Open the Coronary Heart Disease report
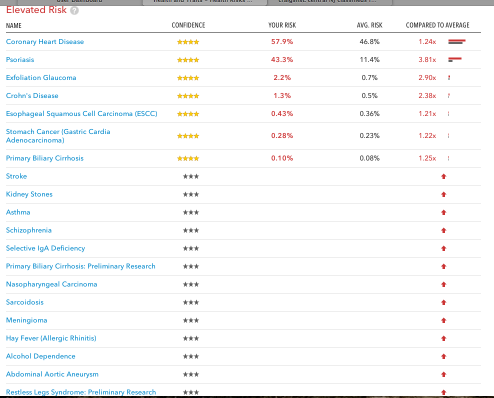 point(45,42)
